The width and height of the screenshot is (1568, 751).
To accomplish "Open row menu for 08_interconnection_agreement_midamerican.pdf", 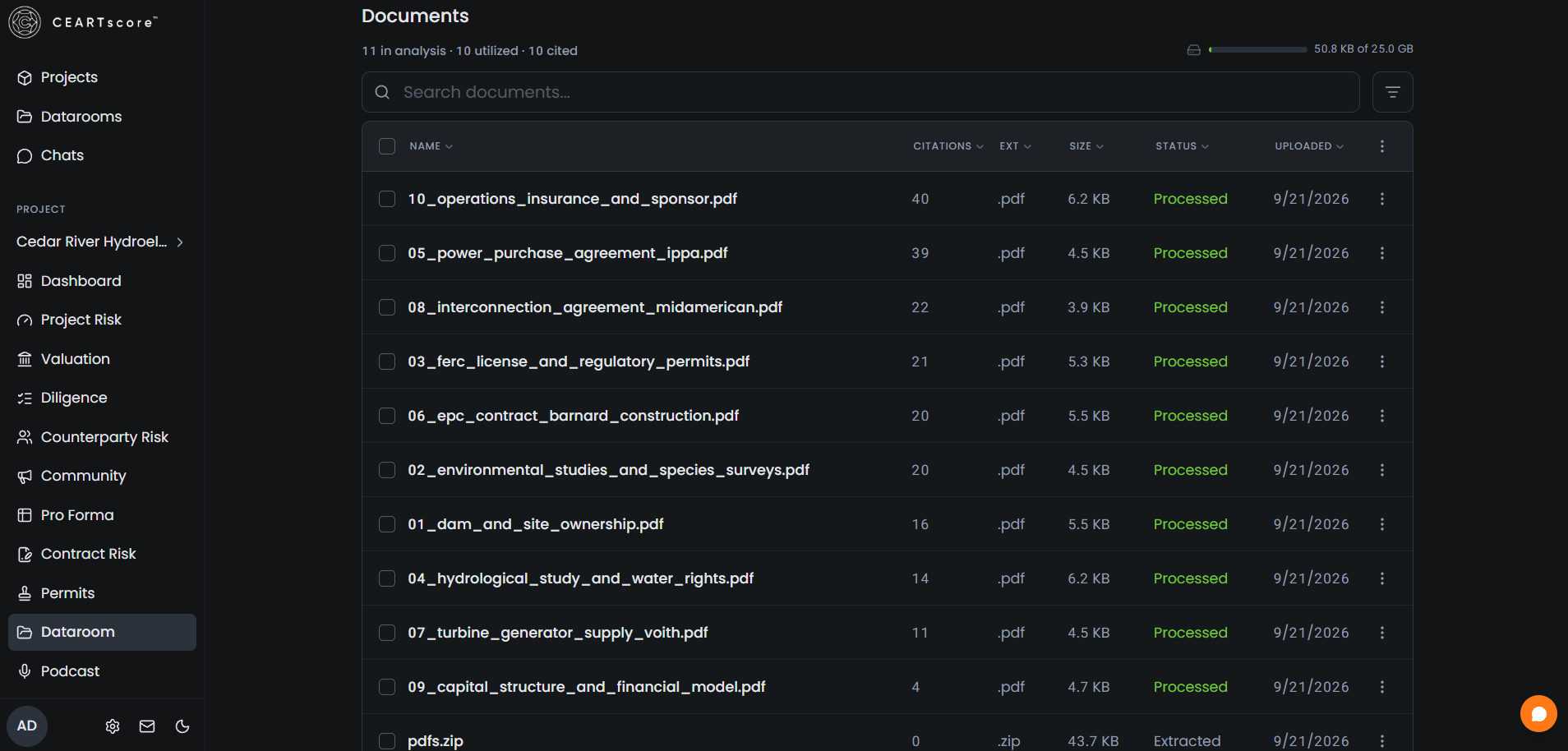I will click(1381, 307).
